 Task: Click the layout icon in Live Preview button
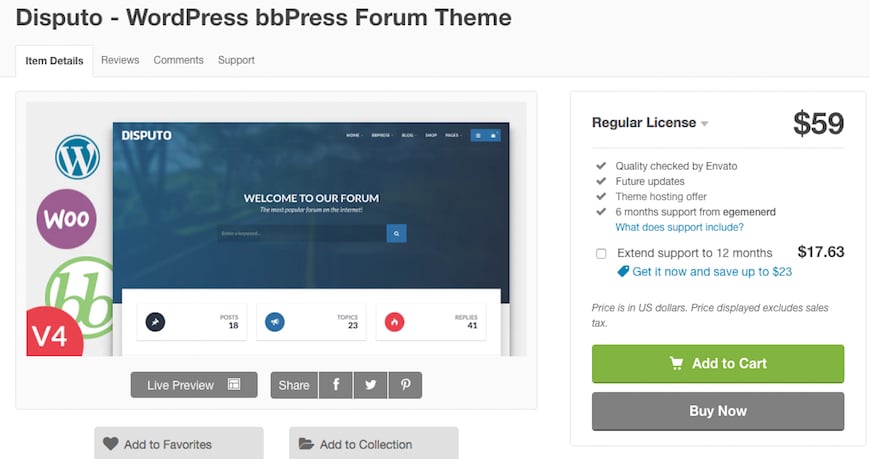[x=234, y=384]
